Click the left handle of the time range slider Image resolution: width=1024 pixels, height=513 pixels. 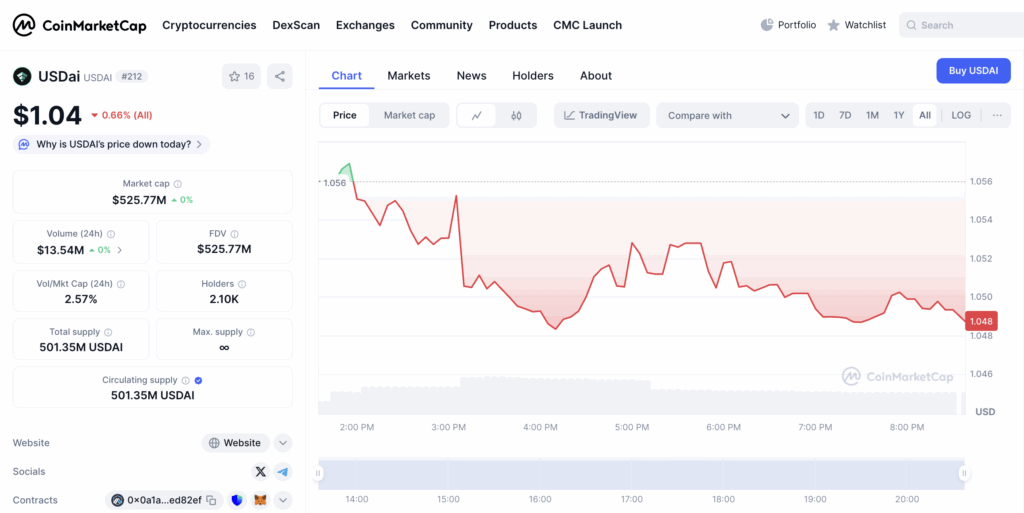pos(319,474)
